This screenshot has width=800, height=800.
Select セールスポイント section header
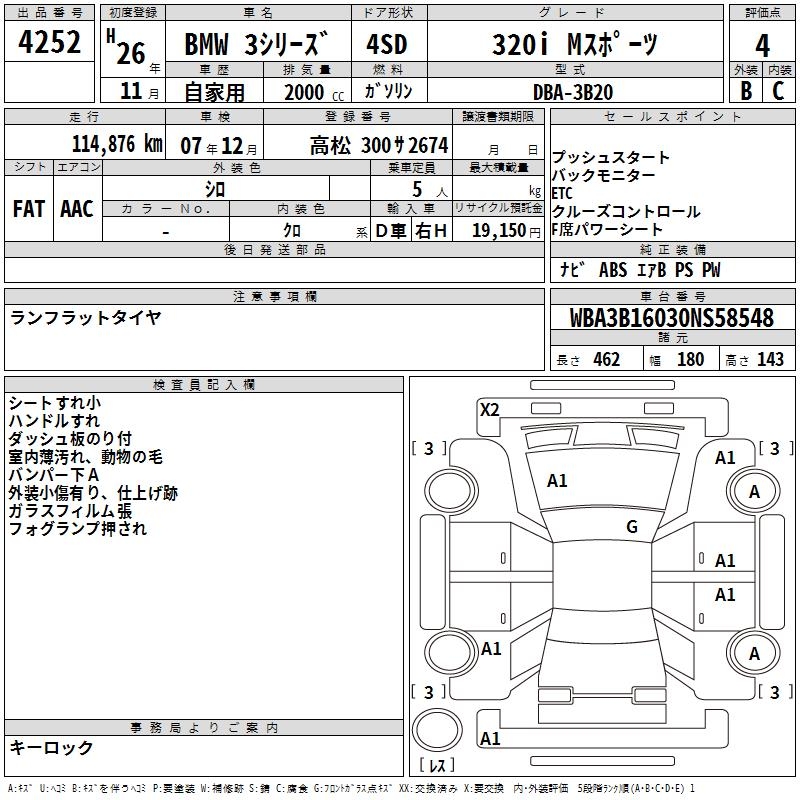click(x=672, y=116)
